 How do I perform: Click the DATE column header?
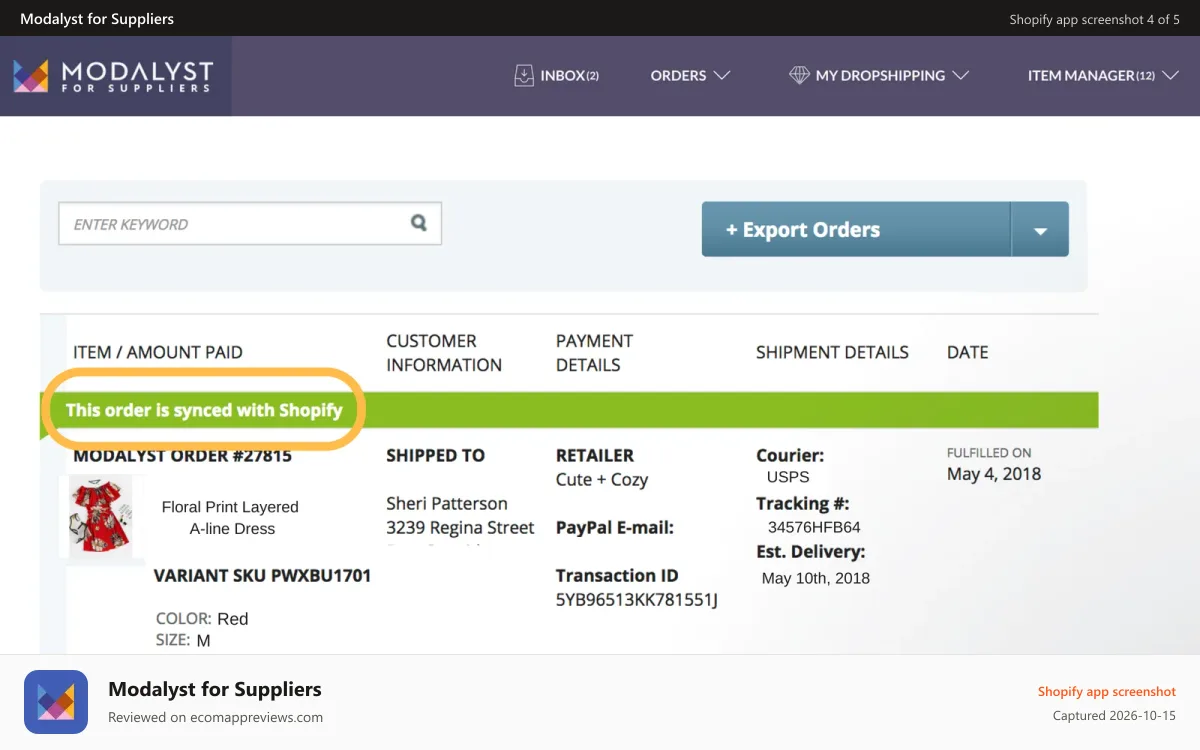click(967, 352)
